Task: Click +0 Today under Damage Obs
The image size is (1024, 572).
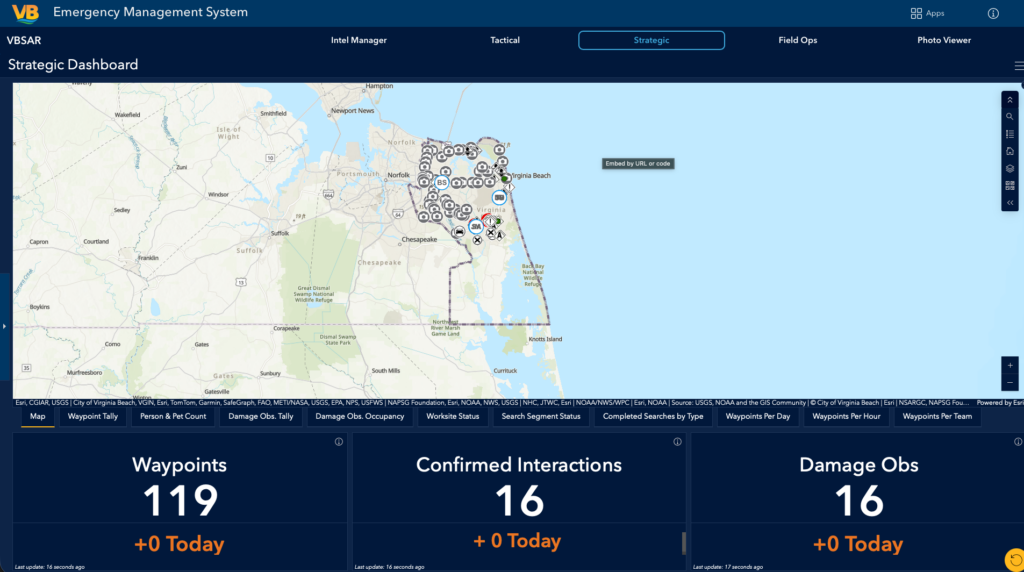Action: 858,544
